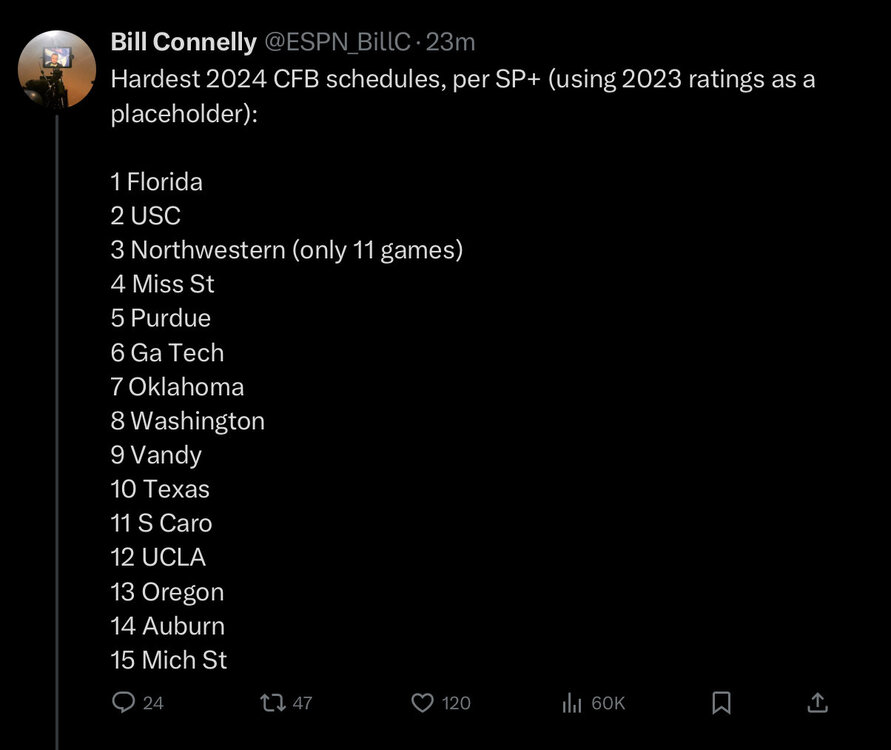Click the 120 likes count
This screenshot has width=891, height=750.
[456, 703]
